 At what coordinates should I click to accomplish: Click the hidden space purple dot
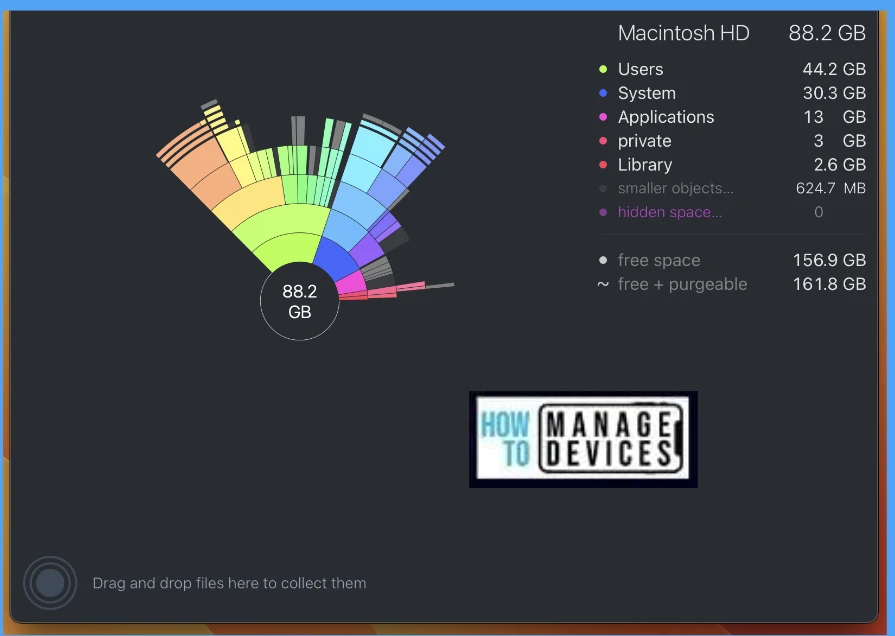click(x=603, y=212)
